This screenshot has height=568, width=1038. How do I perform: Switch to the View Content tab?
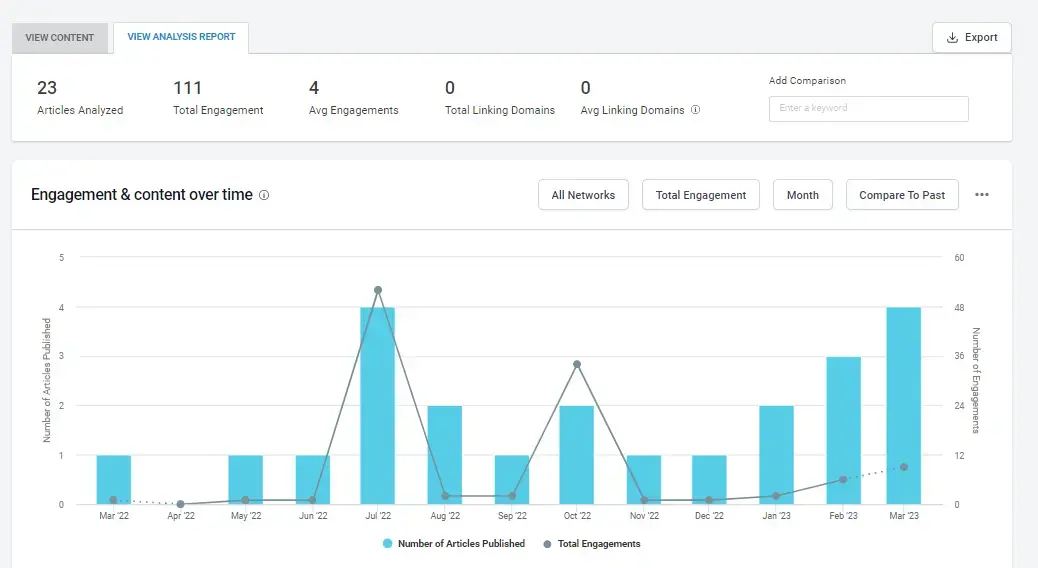point(60,38)
